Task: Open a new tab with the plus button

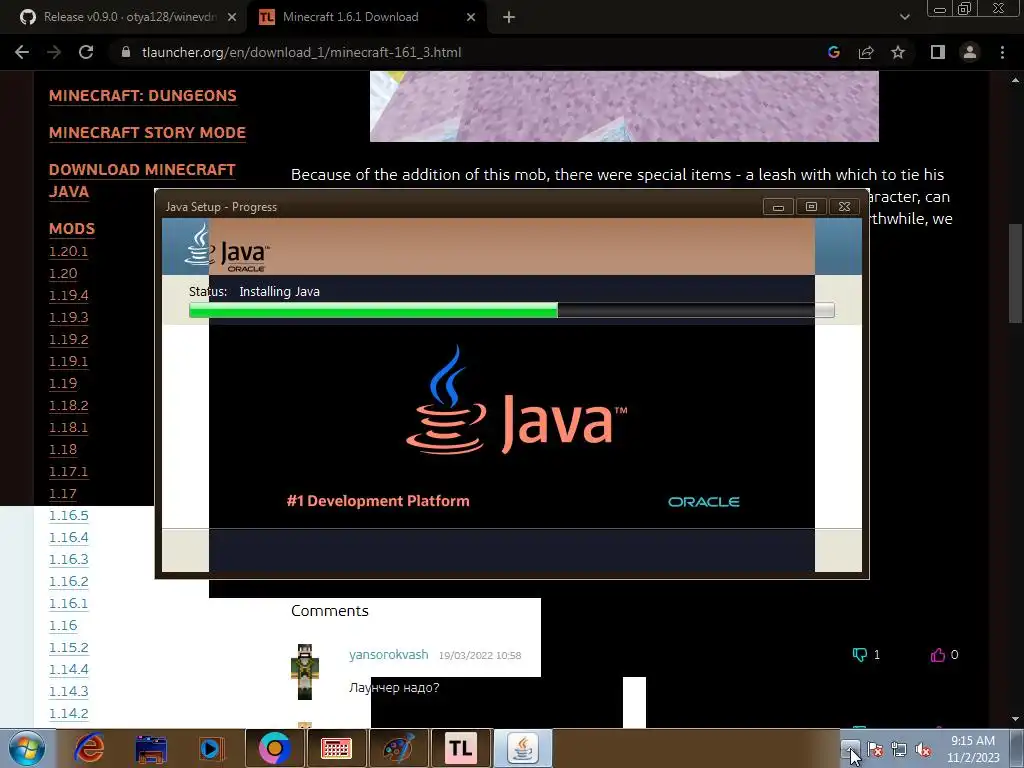Action: coord(509,17)
